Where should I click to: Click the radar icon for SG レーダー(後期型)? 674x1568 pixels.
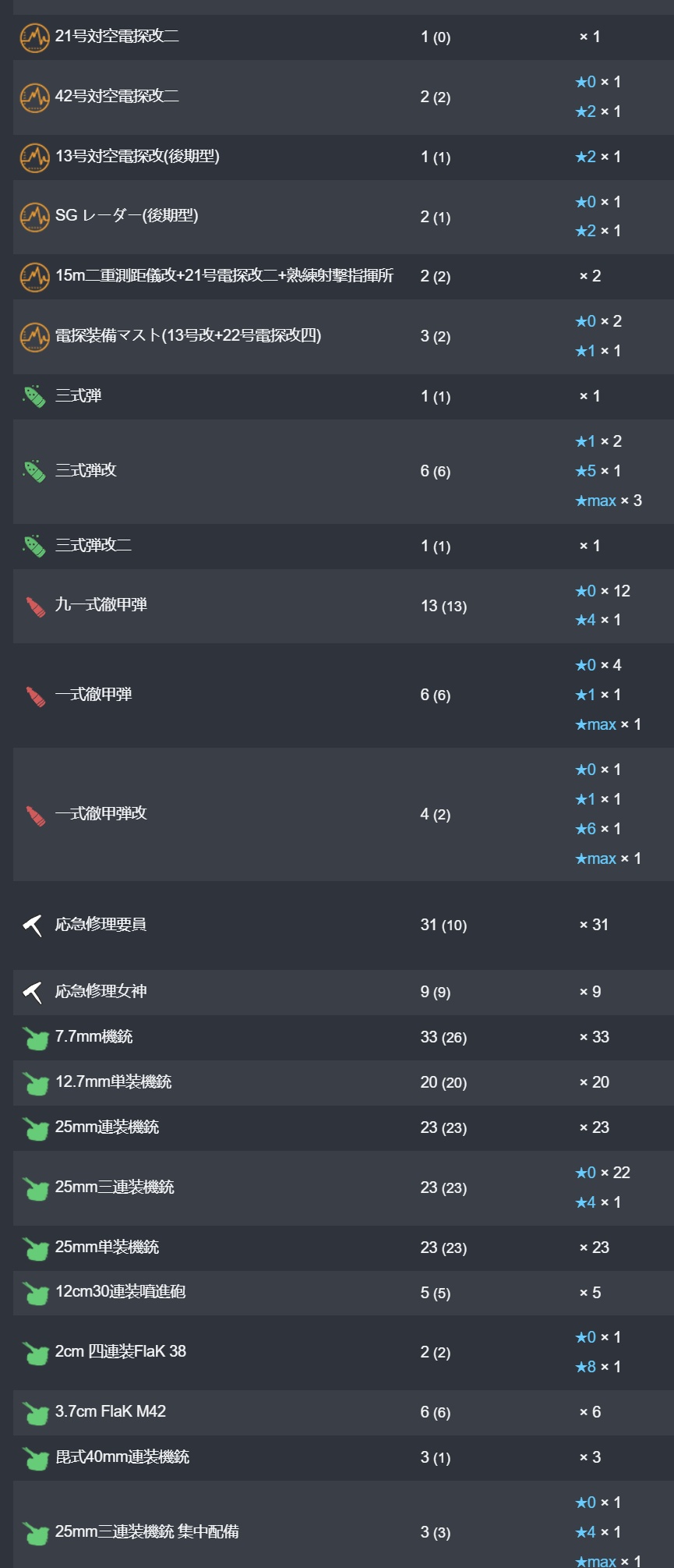(34, 217)
